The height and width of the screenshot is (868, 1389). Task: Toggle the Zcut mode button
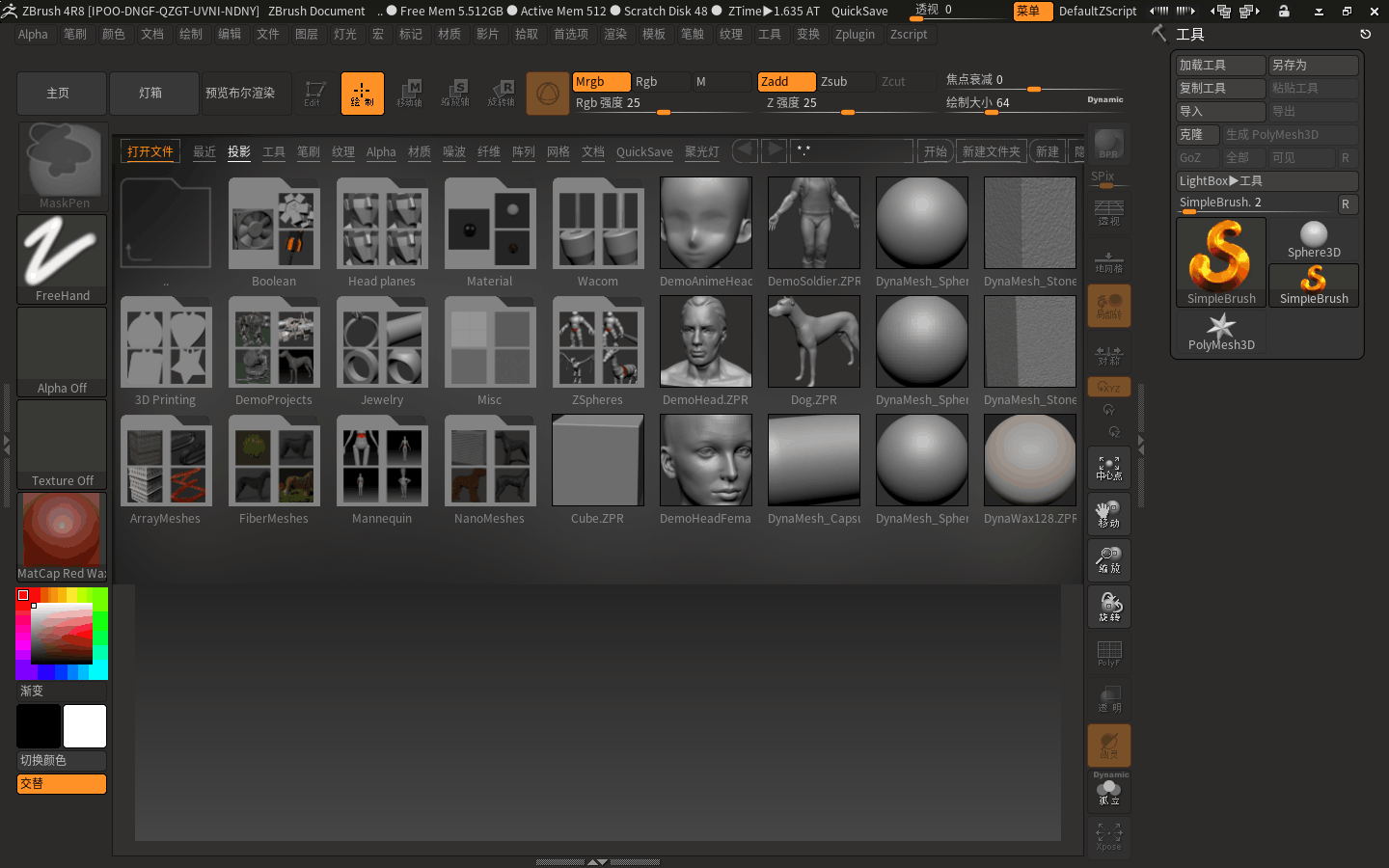click(x=906, y=82)
